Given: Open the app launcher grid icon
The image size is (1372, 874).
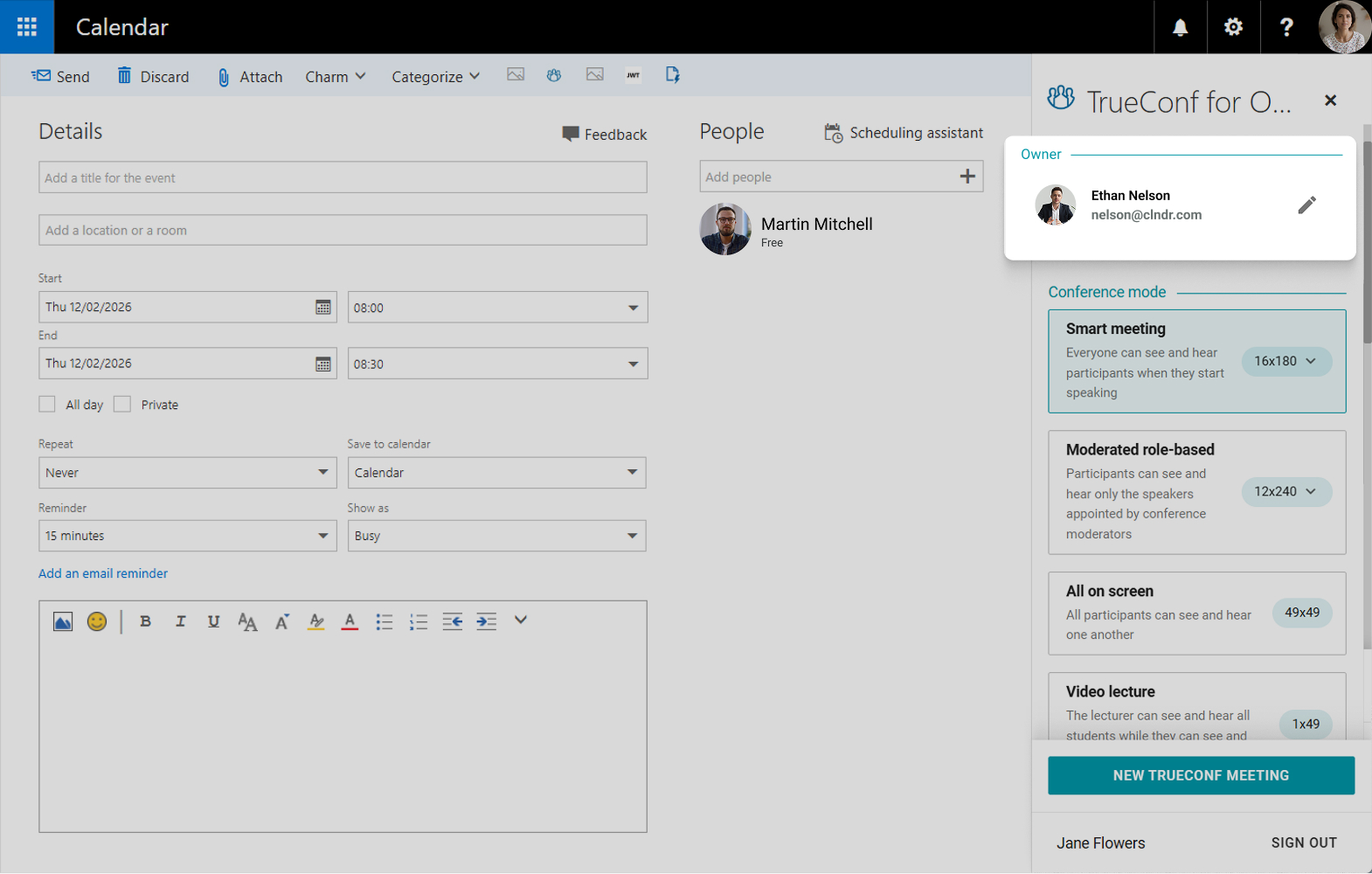Looking at the screenshot, I should pos(27,27).
